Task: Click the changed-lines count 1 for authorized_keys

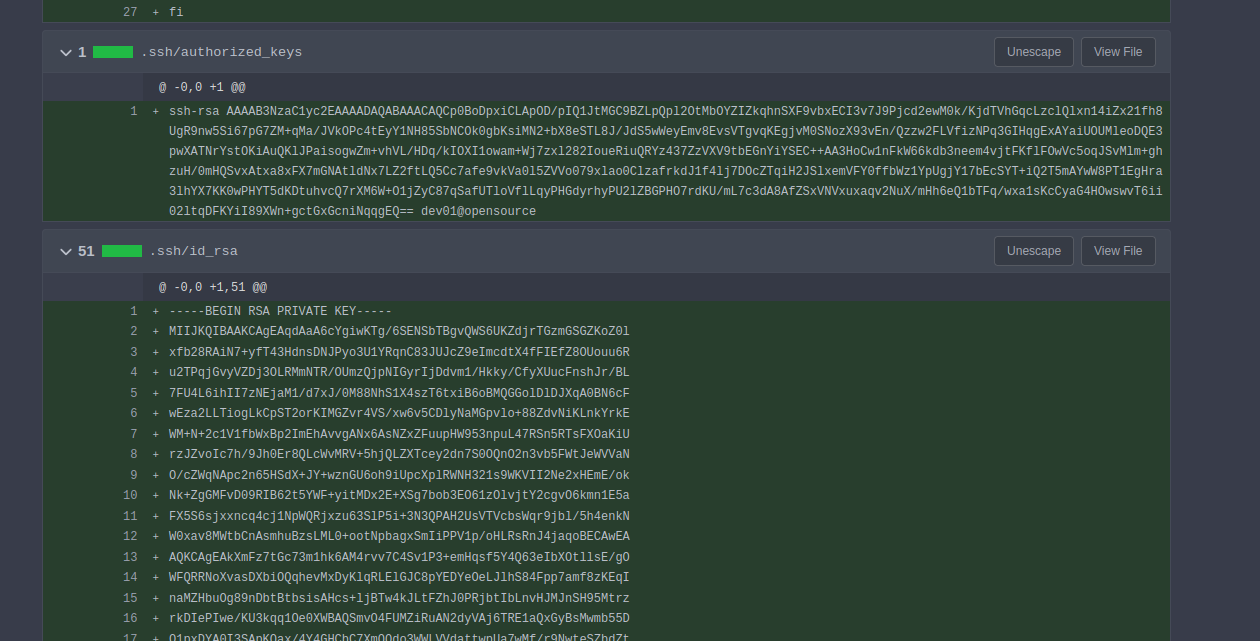Action: point(82,51)
